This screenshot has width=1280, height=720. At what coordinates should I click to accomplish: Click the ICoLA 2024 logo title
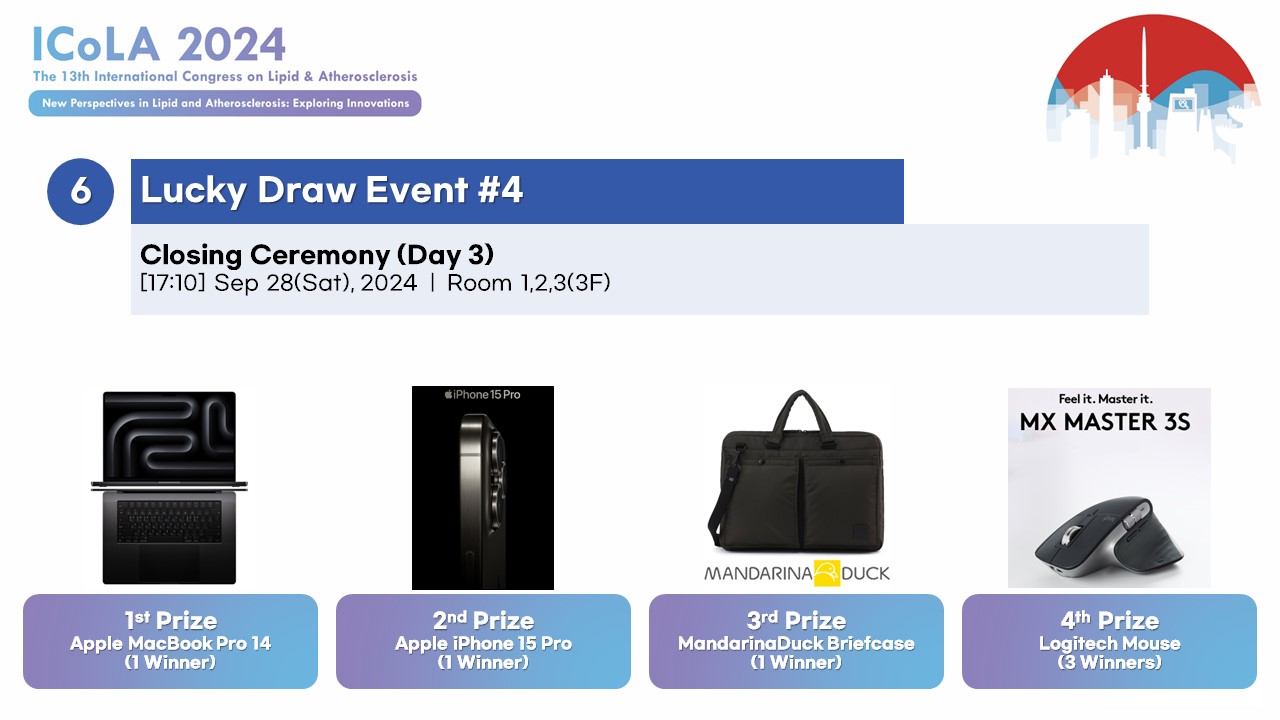pyautogui.click(x=159, y=43)
